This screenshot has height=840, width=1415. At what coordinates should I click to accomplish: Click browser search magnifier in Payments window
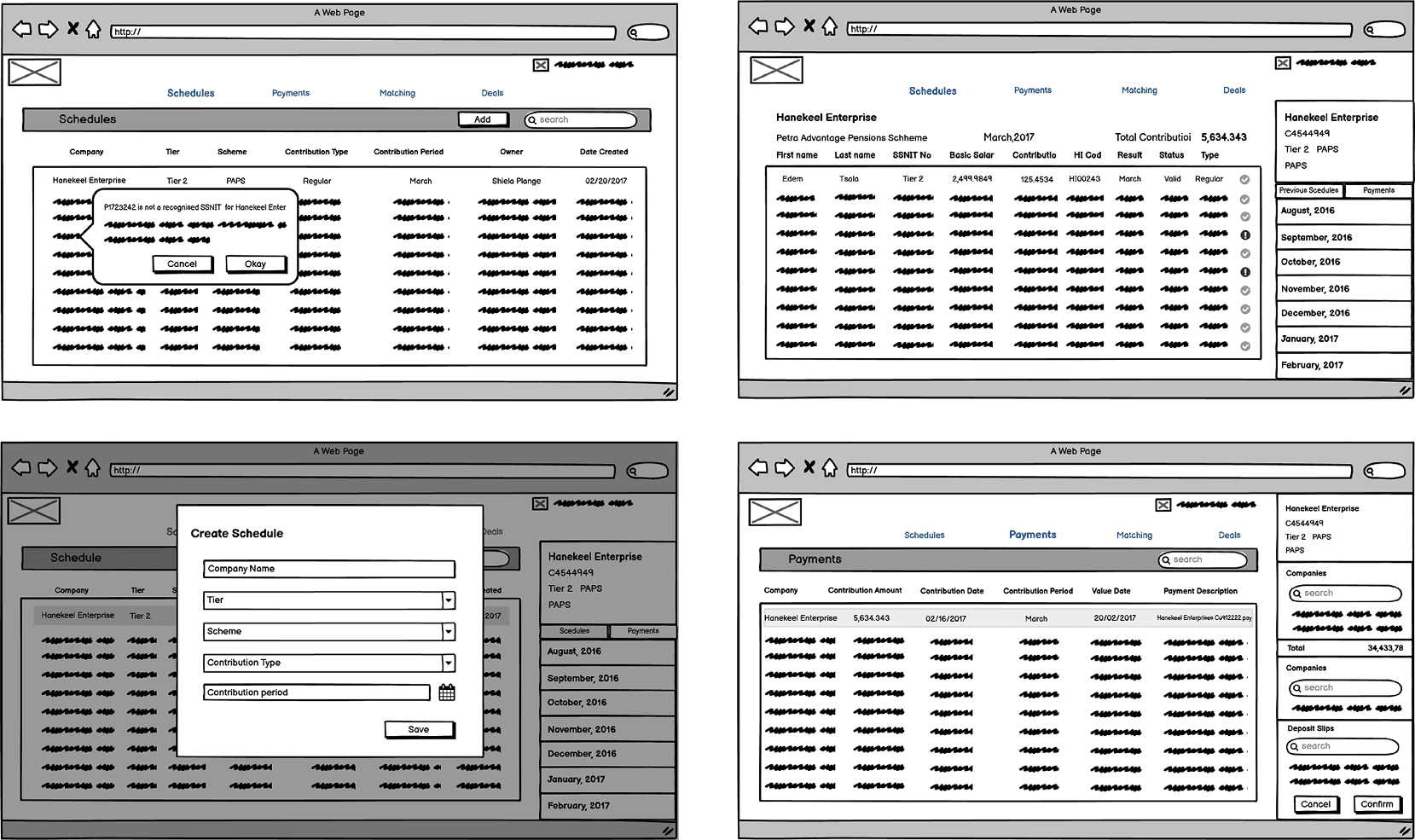coord(1370,472)
